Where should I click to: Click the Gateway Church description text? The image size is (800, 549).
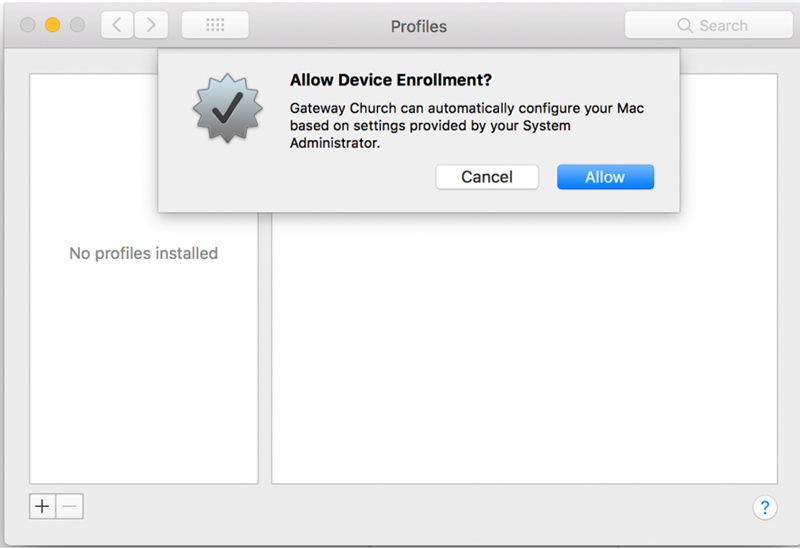[467, 126]
